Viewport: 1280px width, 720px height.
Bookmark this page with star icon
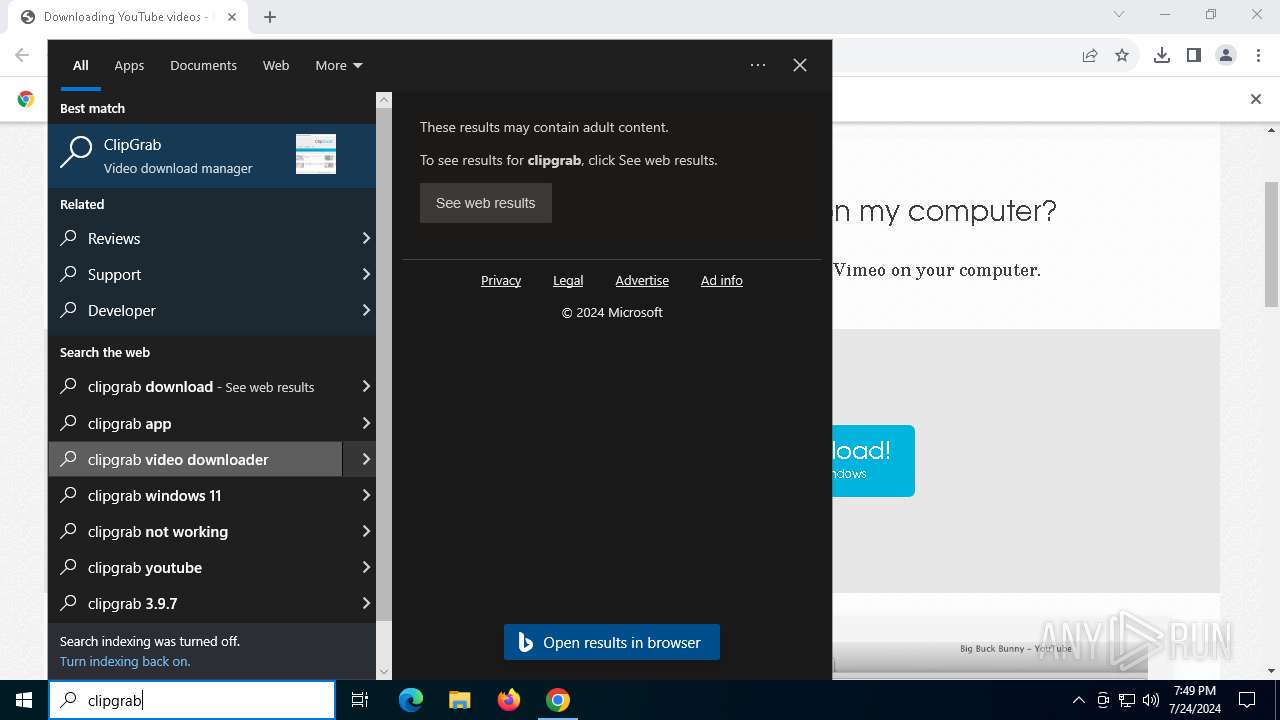[x=1122, y=55]
